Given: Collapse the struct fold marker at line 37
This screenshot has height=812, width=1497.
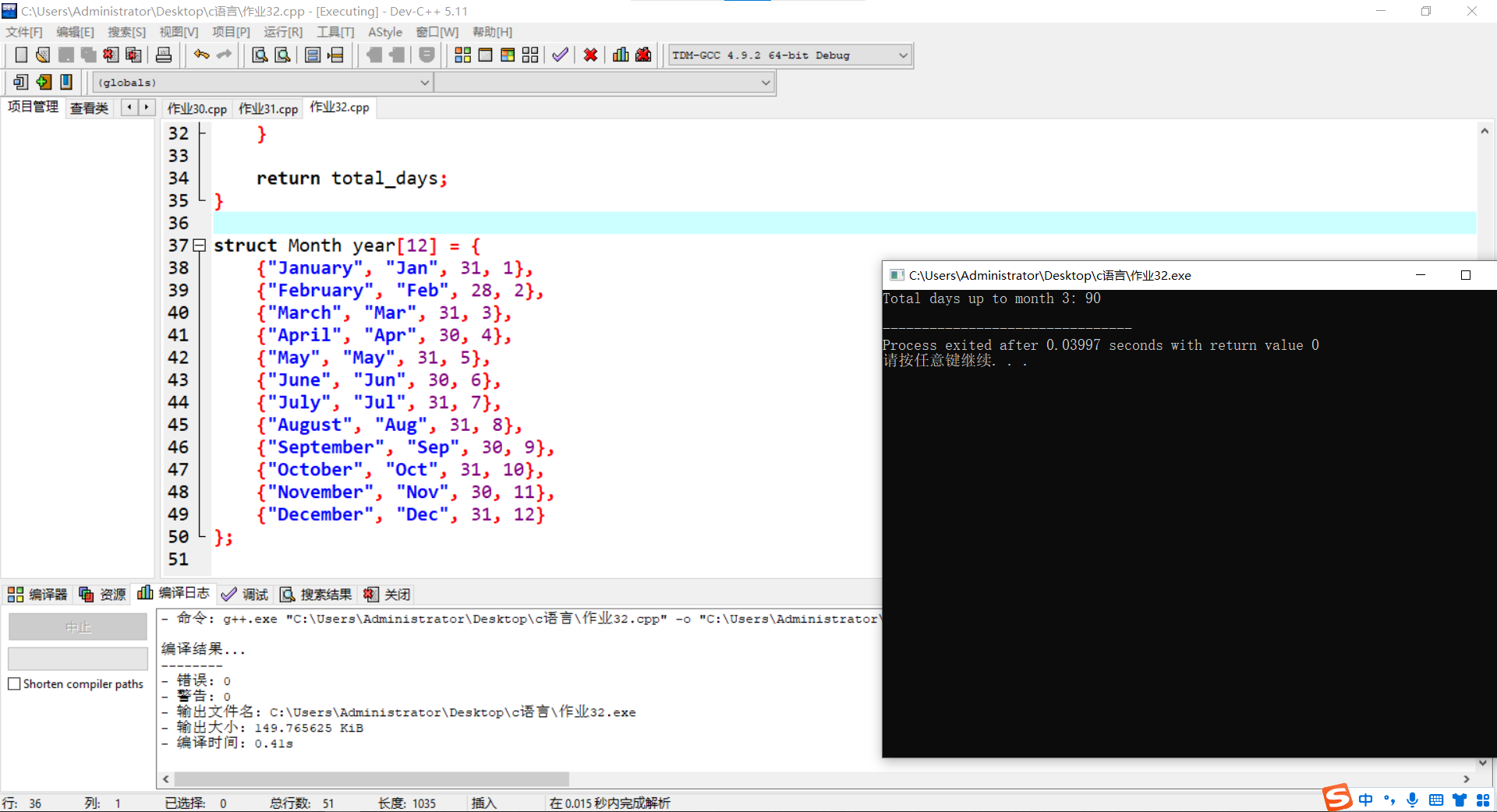Looking at the screenshot, I should click(200, 245).
